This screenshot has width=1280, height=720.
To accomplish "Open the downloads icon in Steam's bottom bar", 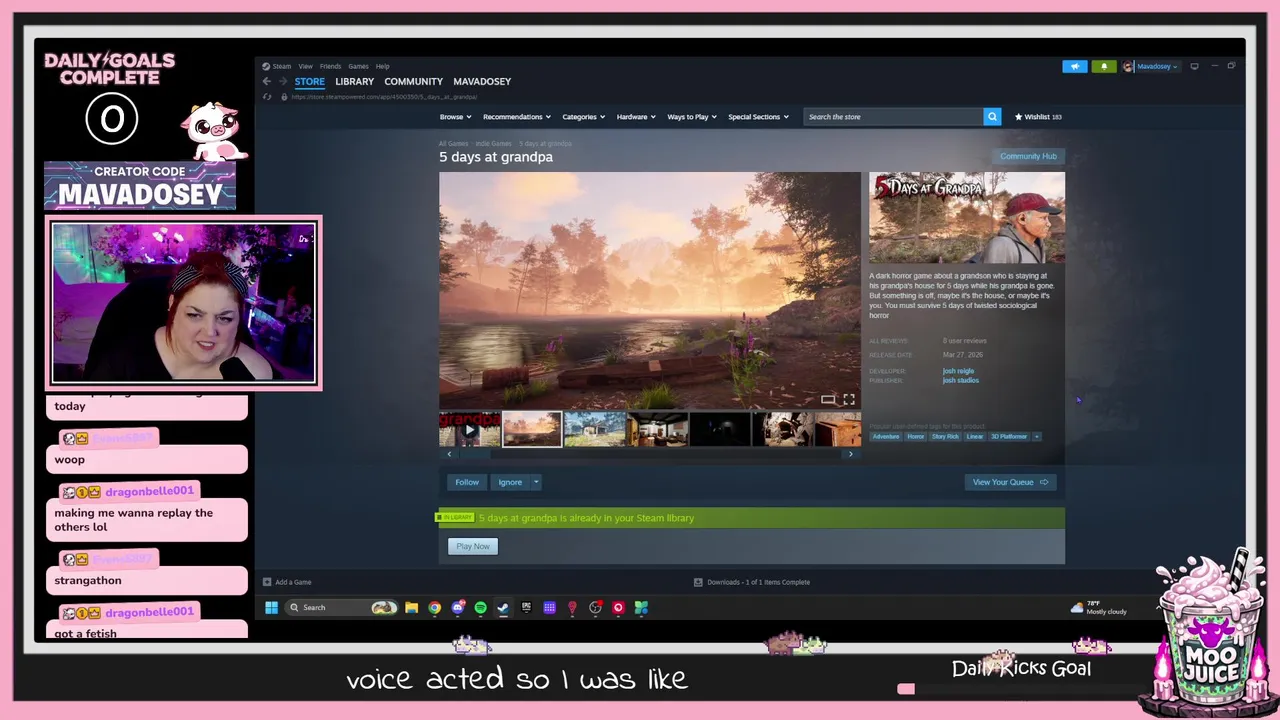I will (x=698, y=582).
